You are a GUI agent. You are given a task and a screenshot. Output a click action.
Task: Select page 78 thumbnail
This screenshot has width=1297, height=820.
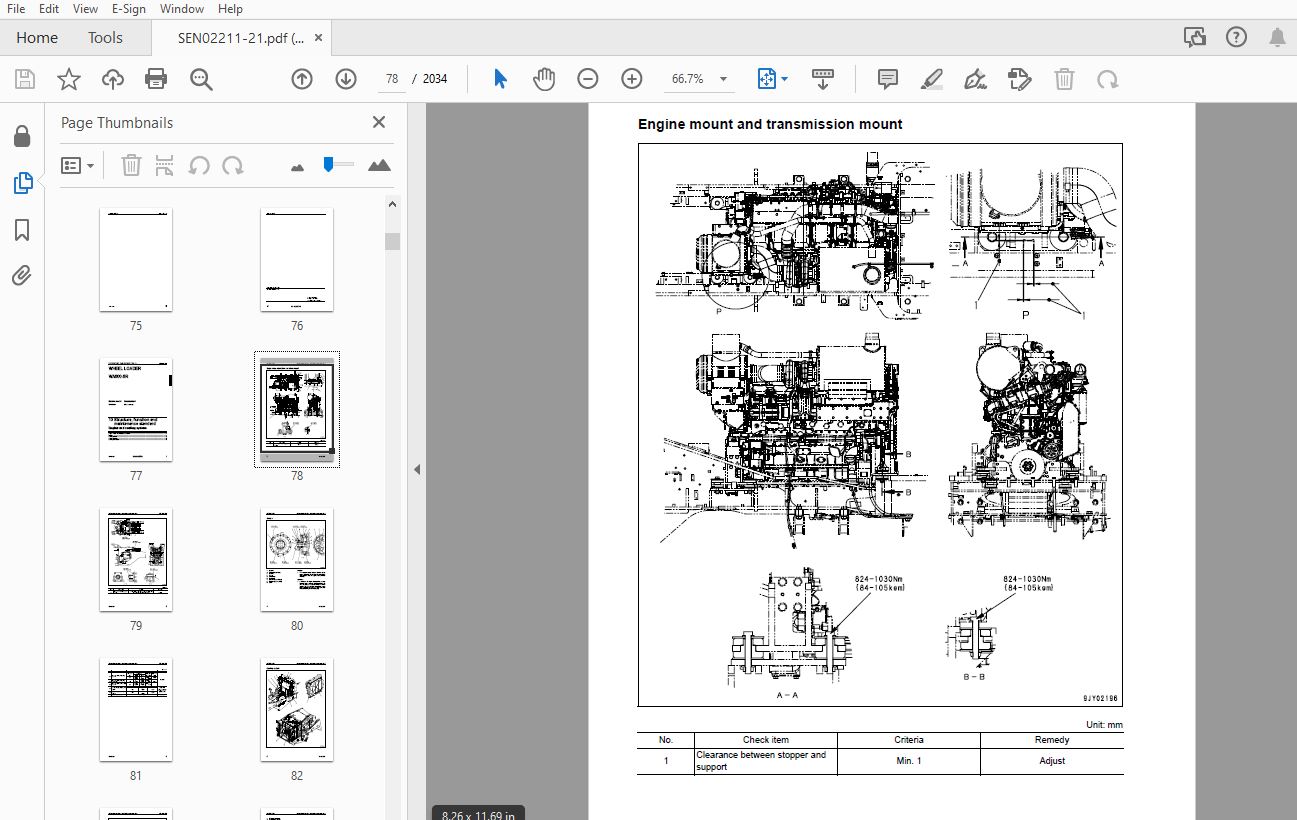coord(297,410)
